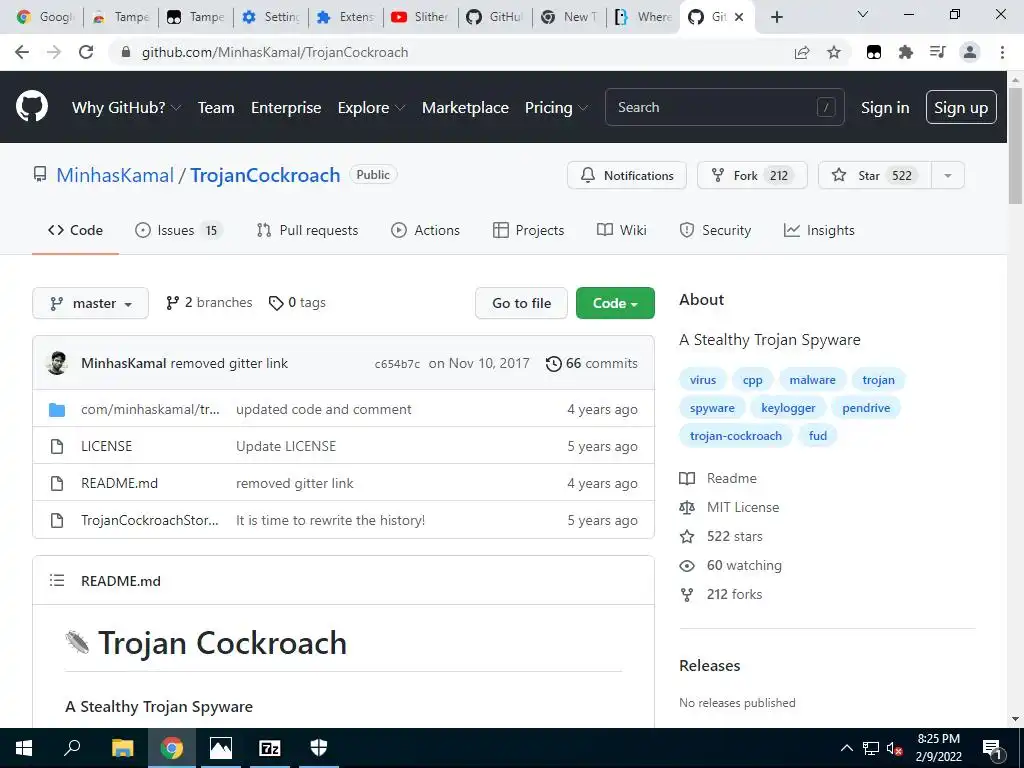The height and width of the screenshot is (768, 1024).
Task: Reload the page with the refresh icon
Action: click(x=86, y=52)
